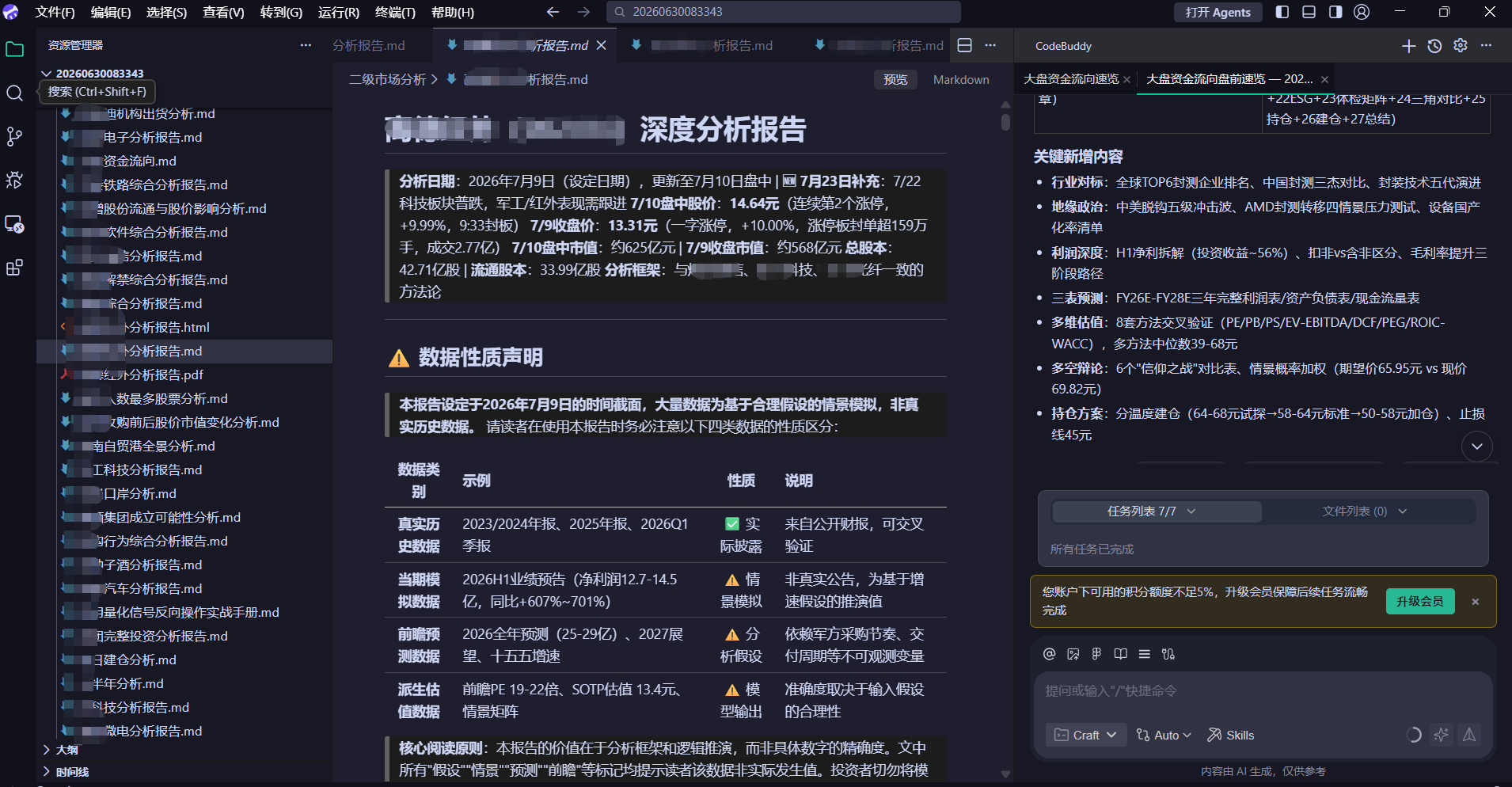
Task: Dismiss the low credits notification
Action: 1476,602
